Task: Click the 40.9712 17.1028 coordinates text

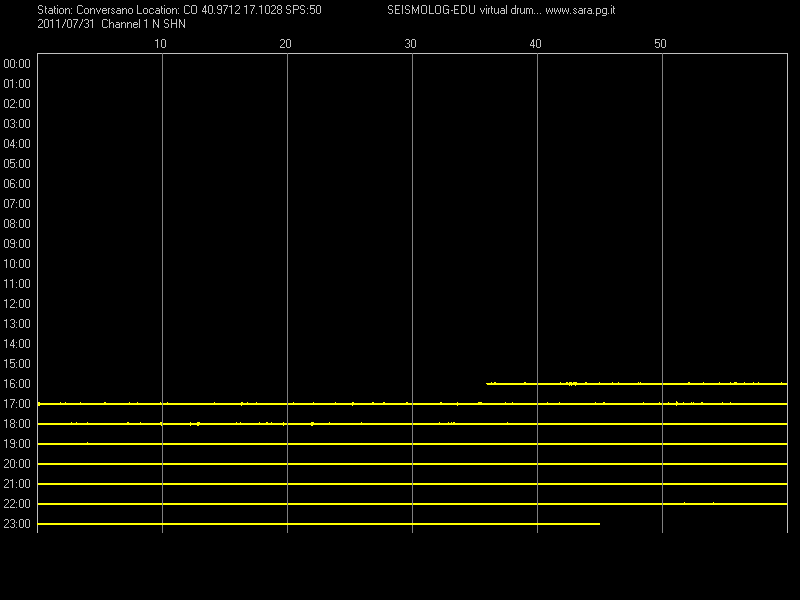Action: click(x=241, y=10)
